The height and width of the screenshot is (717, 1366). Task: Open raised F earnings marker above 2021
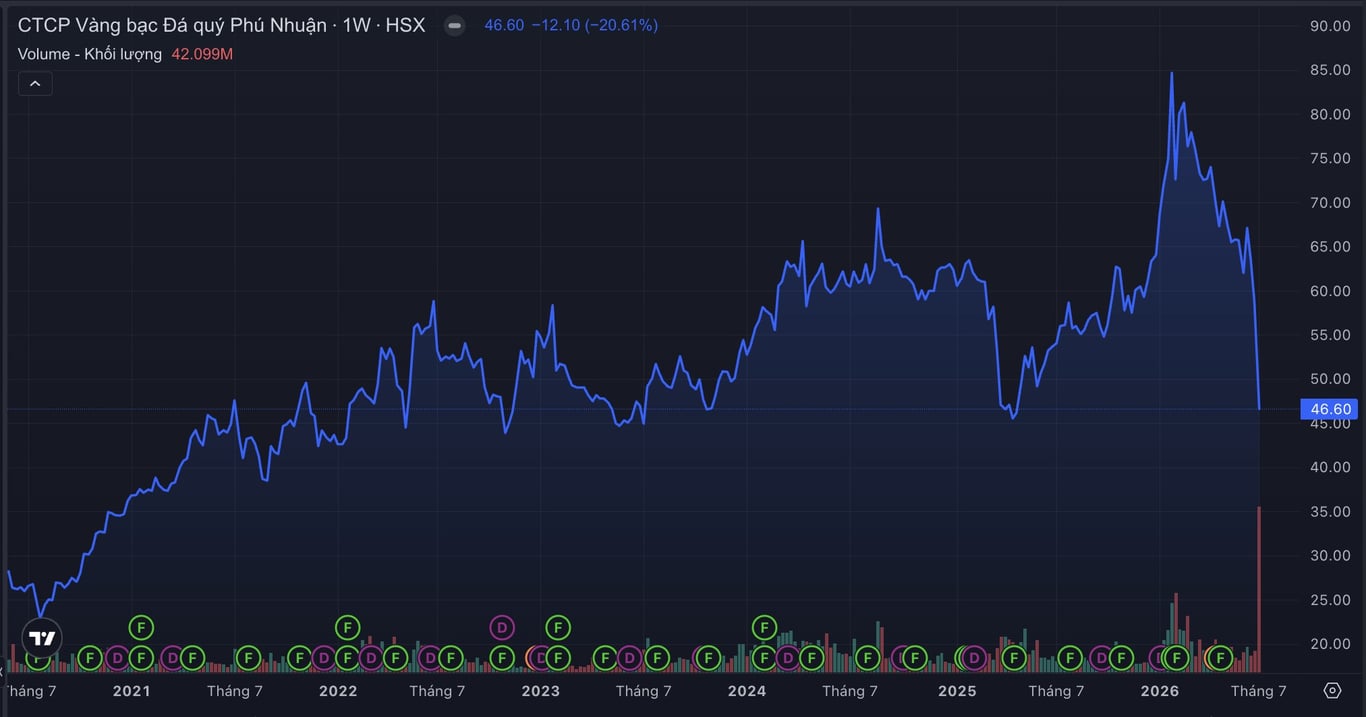(x=141, y=628)
